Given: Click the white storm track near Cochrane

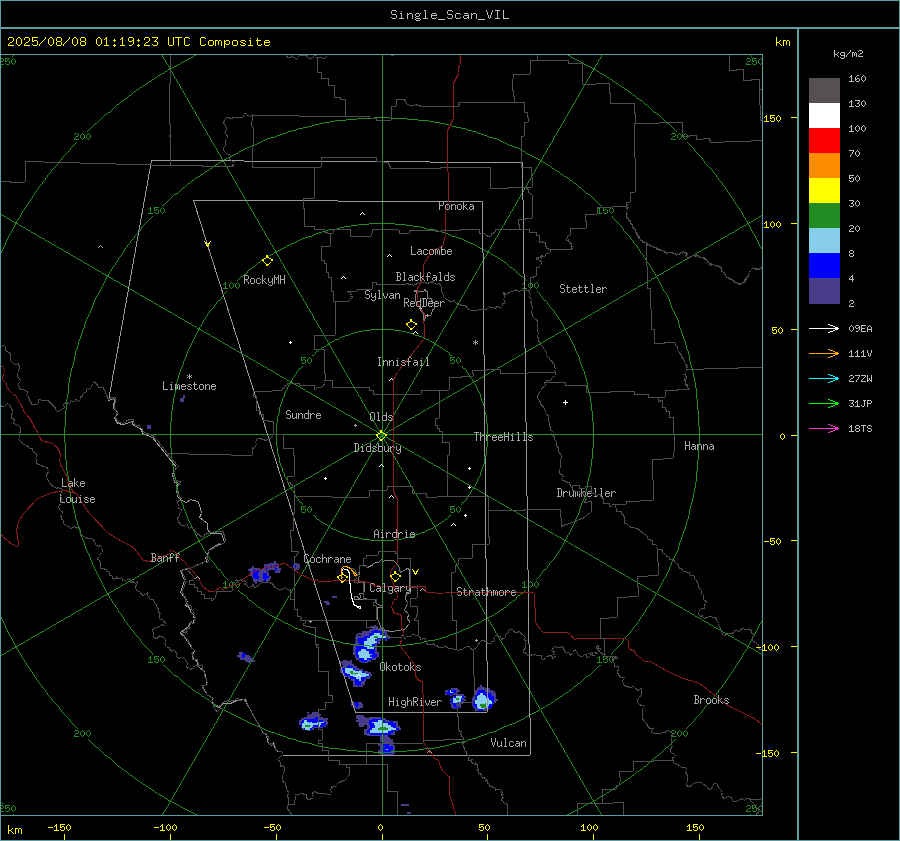Looking at the screenshot, I should tap(351, 588).
